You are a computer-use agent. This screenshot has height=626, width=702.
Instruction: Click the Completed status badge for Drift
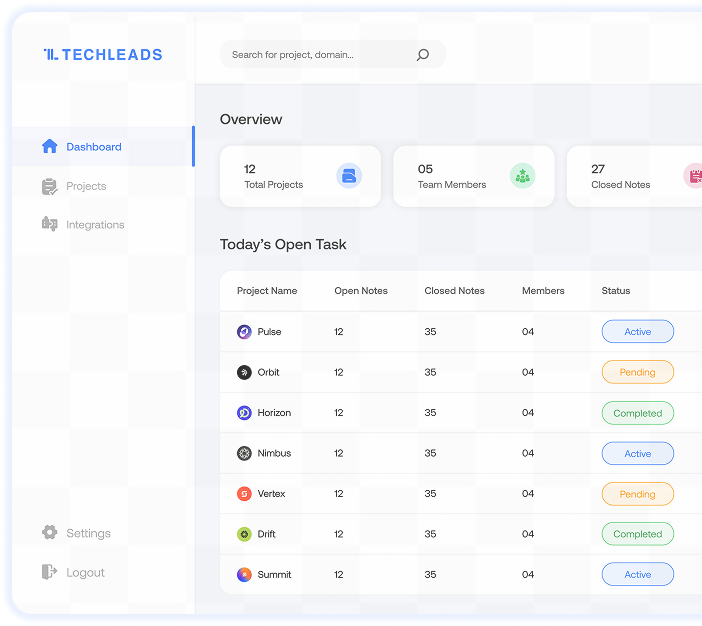click(638, 534)
